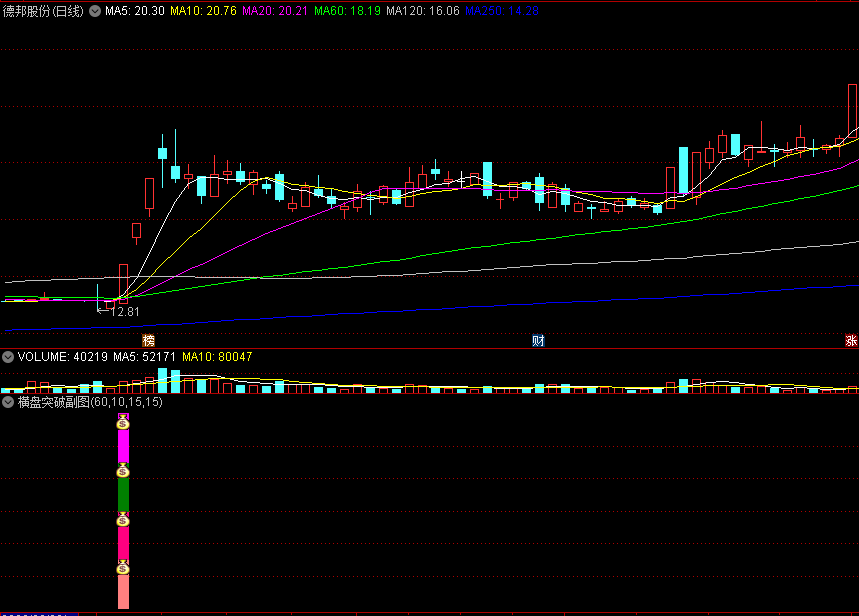Viewport: 859px width, 616px height.
Task: Click the green MA60: 18.19 label
Action: [347, 11]
